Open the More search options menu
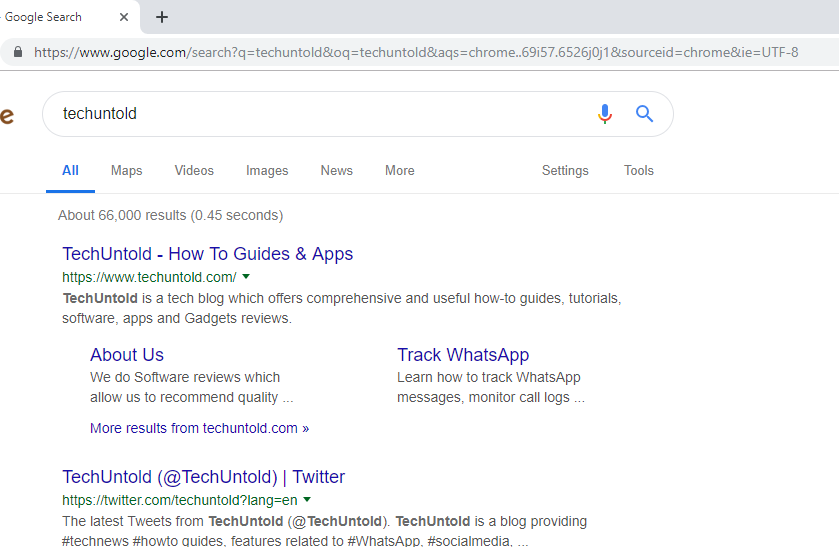This screenshot has width=839, height=547. [400, 171]
